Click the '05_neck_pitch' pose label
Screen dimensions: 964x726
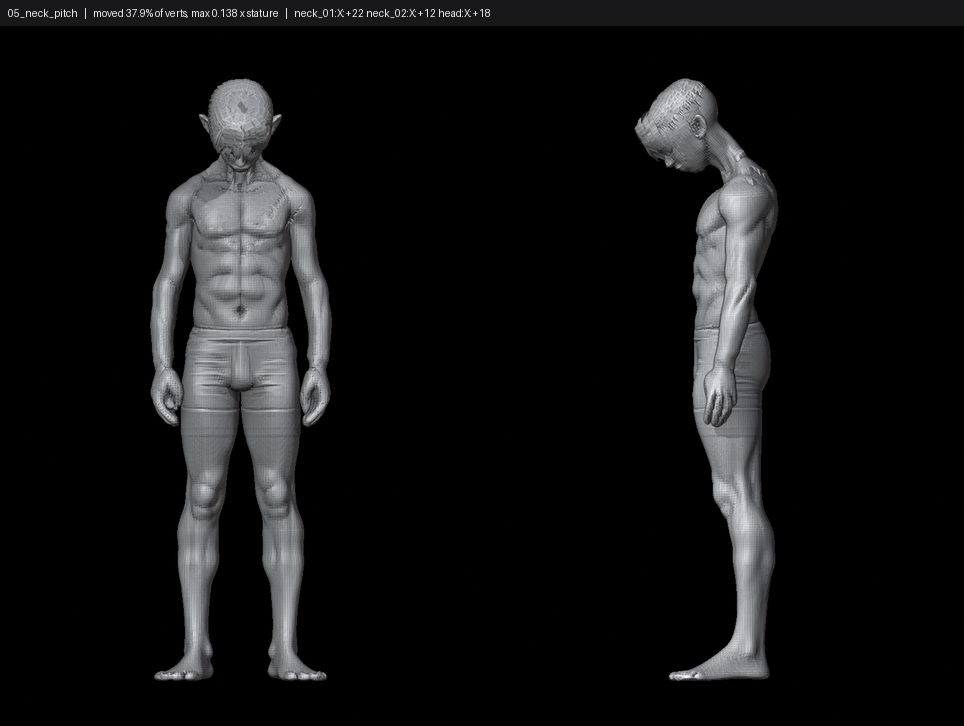click(x=42, y=13)
